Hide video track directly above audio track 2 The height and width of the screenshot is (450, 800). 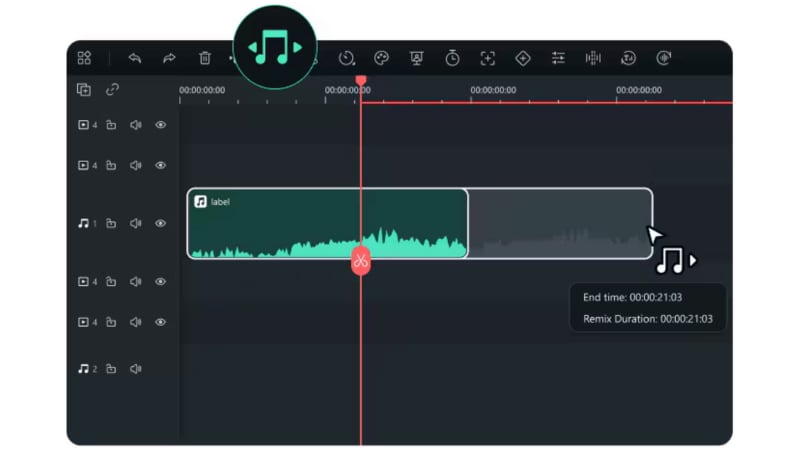click(x=160, y=322)
